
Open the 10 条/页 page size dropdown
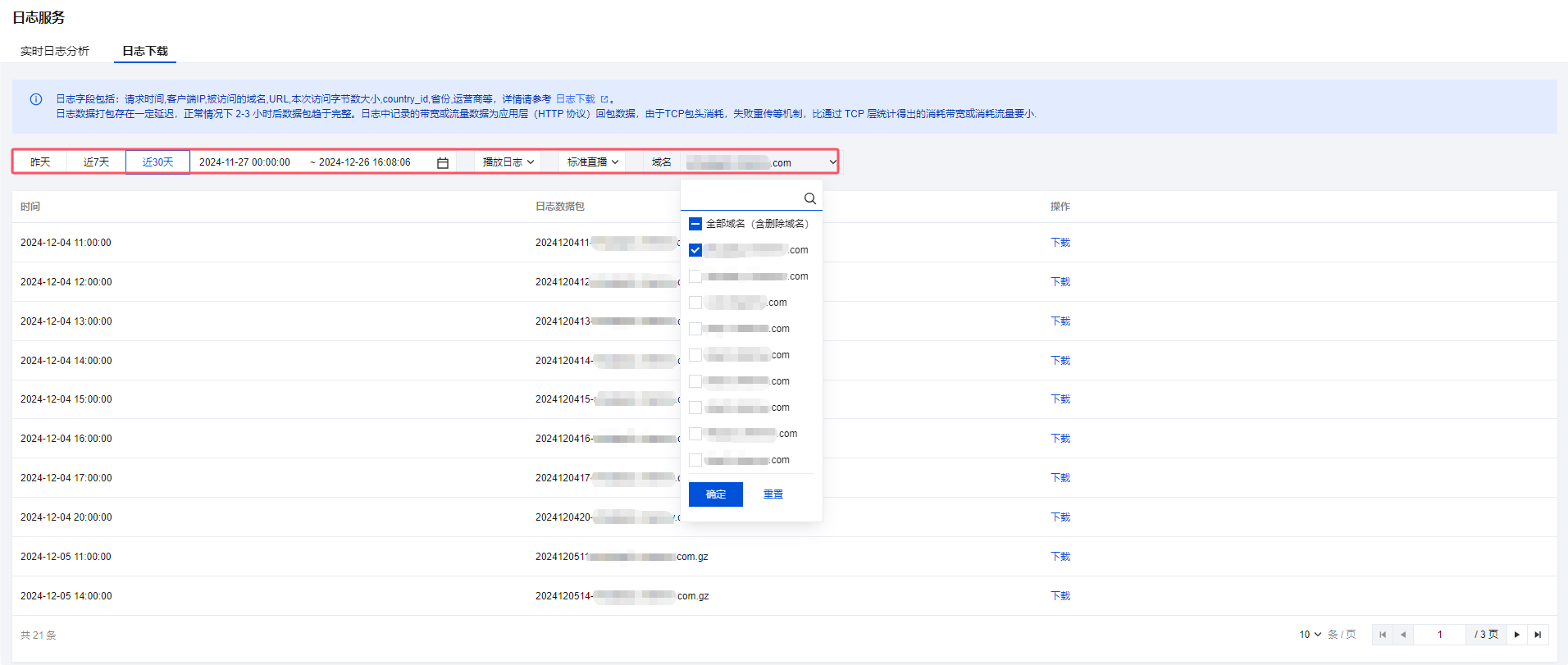[1310, 635]
